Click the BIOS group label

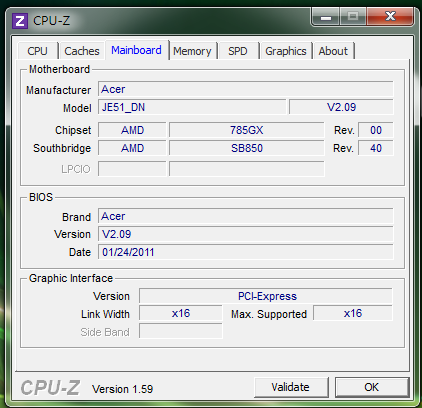coord(41,197)
